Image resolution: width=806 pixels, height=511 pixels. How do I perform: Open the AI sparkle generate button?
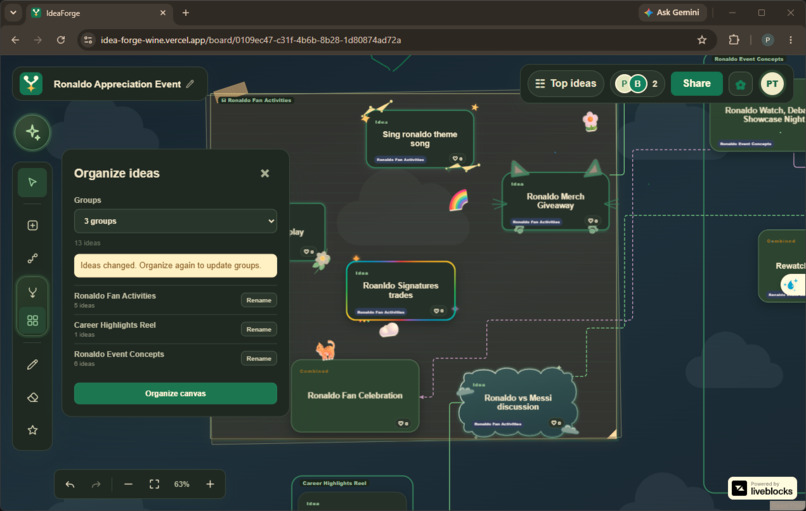tap(32, 133)
